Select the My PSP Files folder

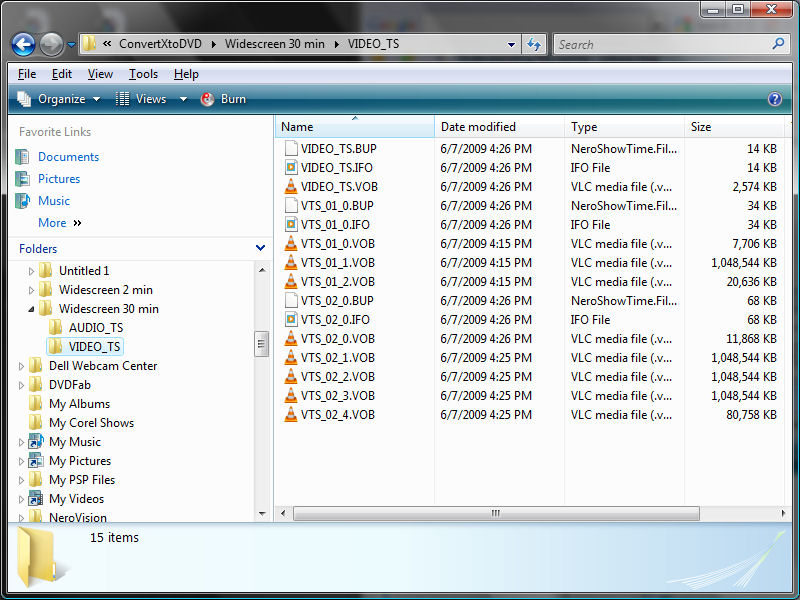(82, 480)
